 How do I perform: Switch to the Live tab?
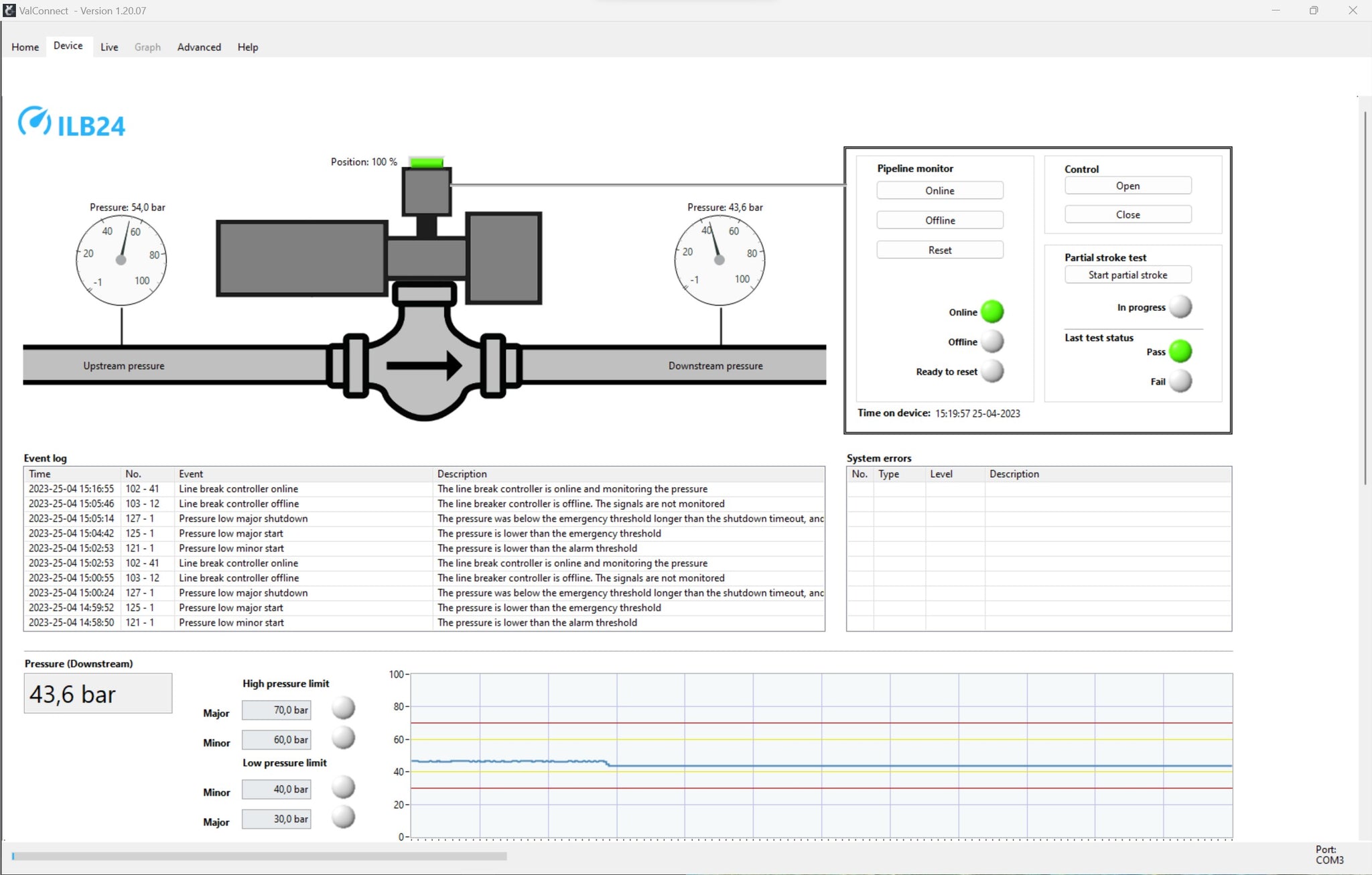coord(109,47)
